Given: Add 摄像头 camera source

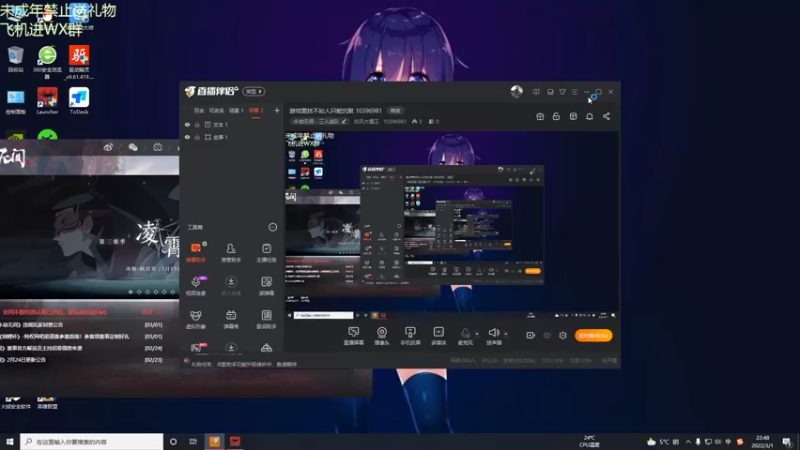Looking at the screenshot, I should pos(382,336).
